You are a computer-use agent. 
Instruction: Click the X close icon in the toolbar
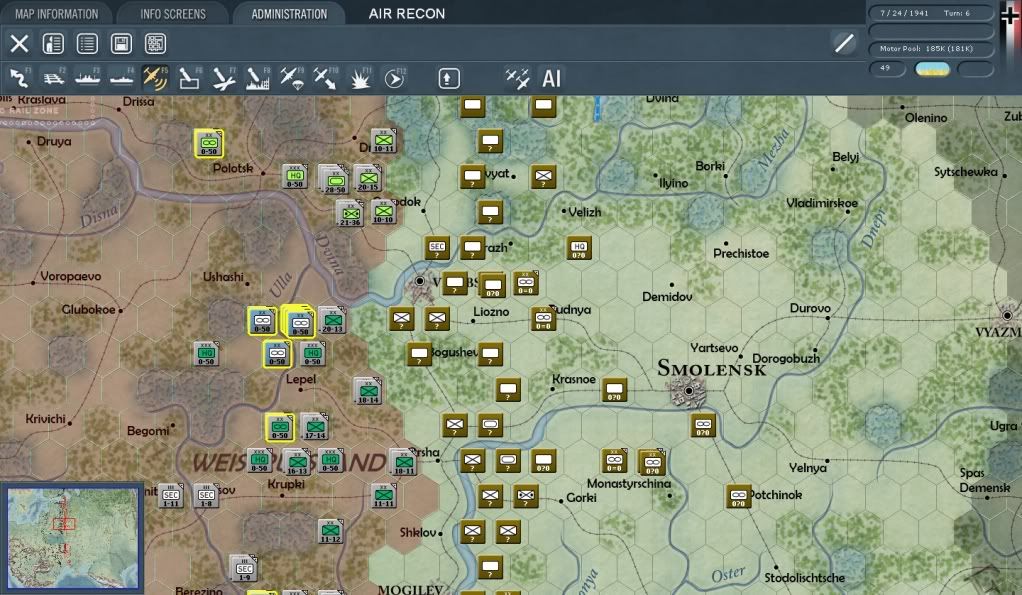click(20, 44)
